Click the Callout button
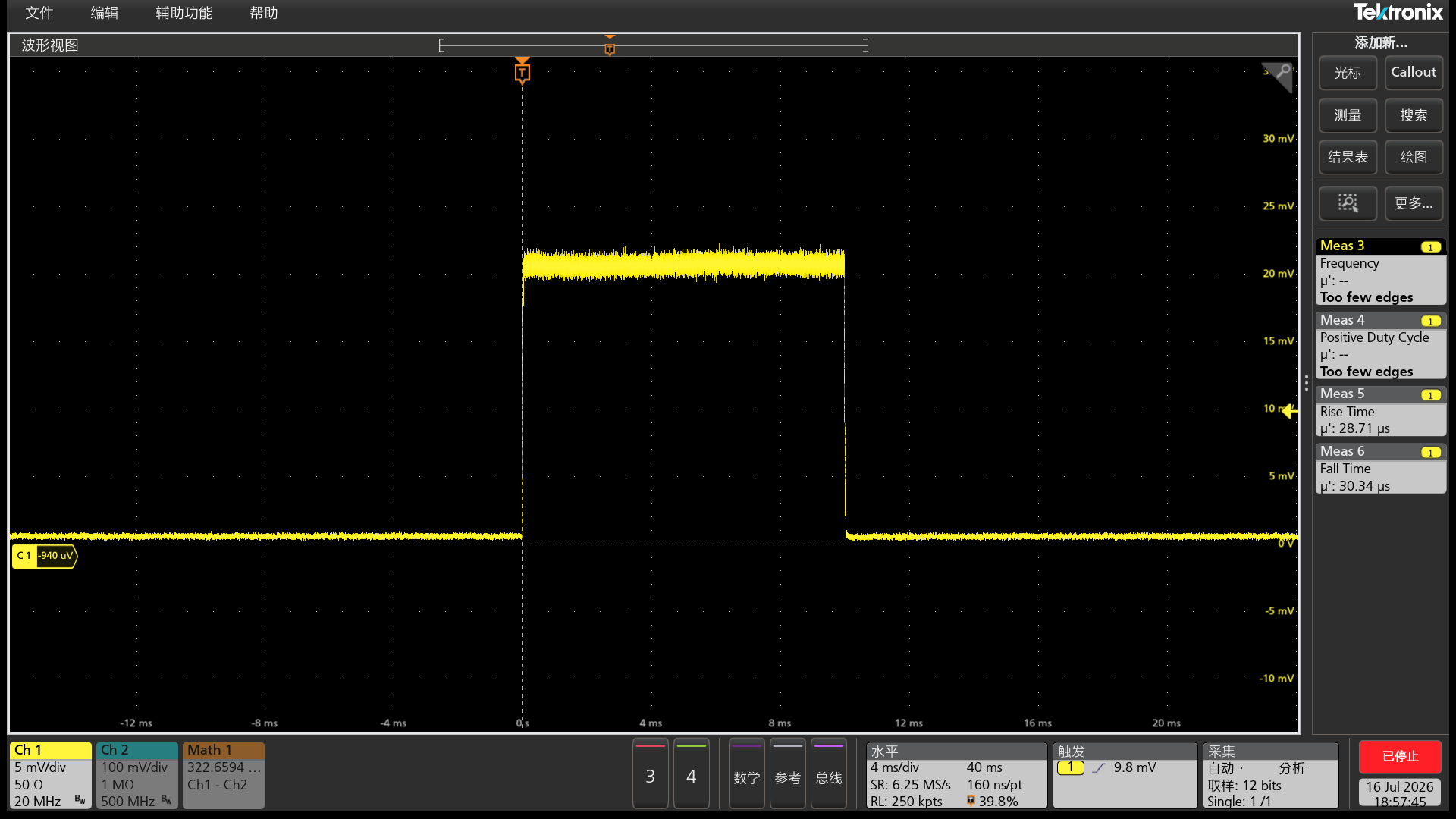The height and width of the screenshot is (819, 1456). (1414, 73)
